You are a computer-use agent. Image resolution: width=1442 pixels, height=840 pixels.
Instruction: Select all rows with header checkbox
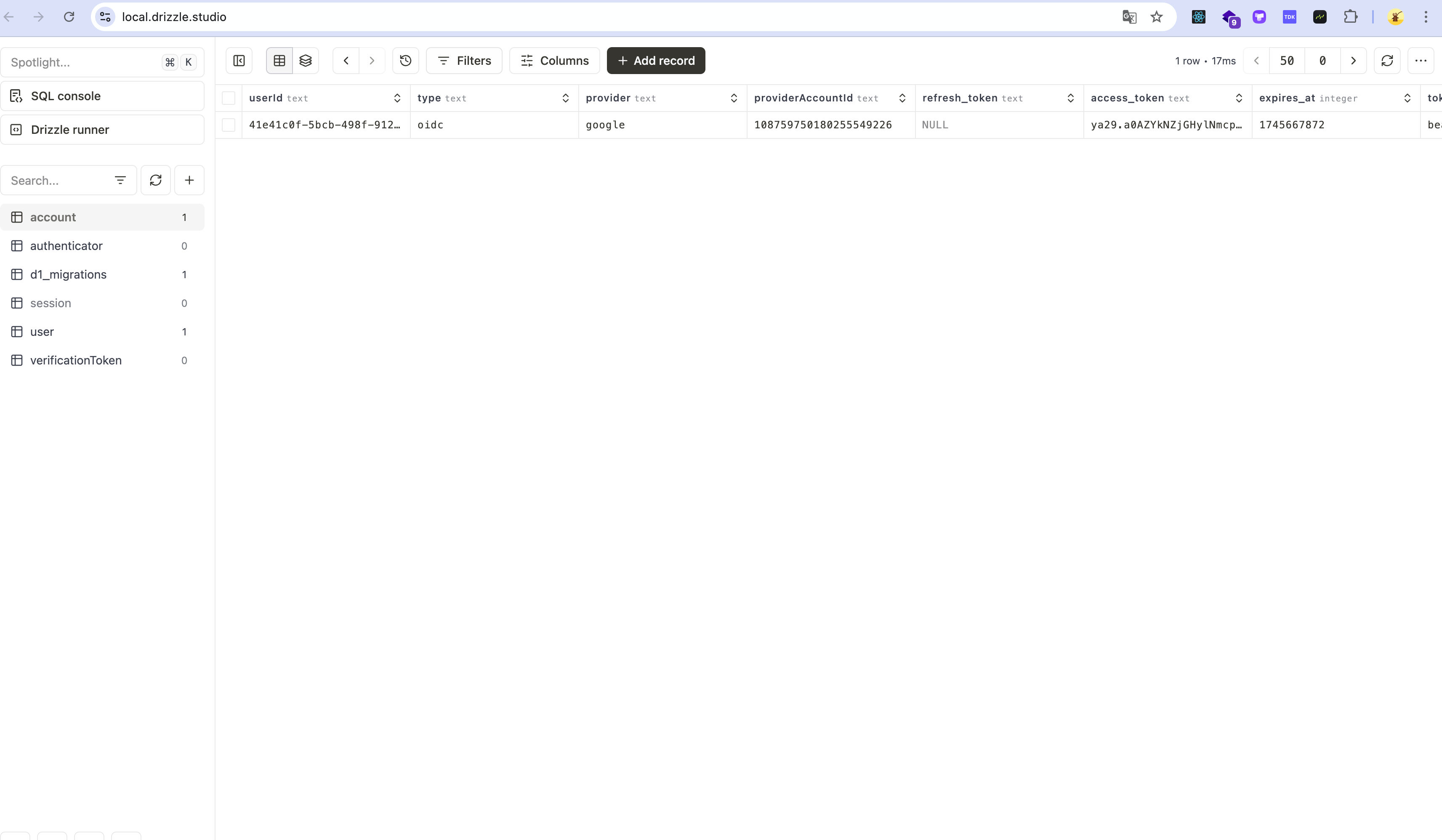coord(228,98)
